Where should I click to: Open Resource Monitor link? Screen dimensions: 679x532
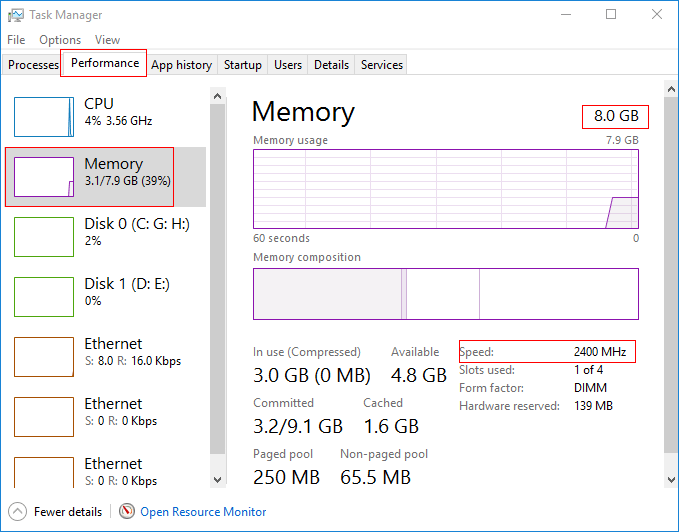203,512
